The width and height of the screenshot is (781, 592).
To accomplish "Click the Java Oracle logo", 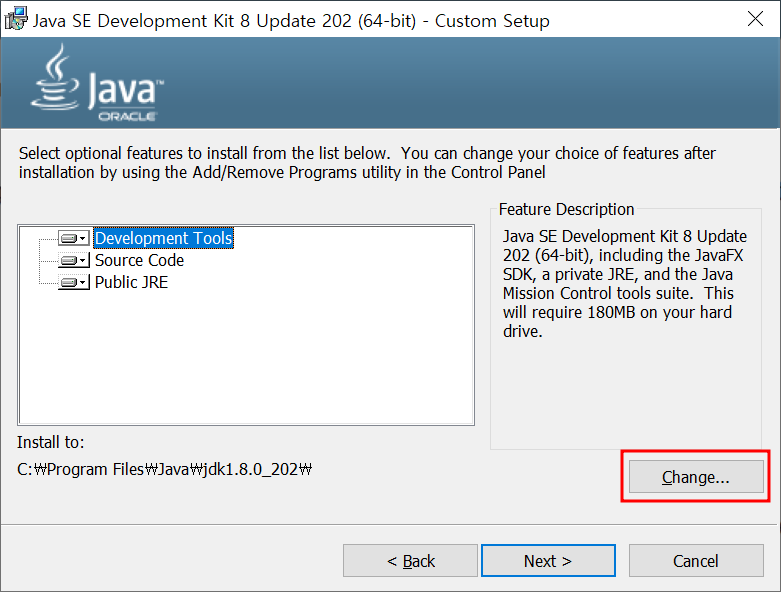I will 98,83.
